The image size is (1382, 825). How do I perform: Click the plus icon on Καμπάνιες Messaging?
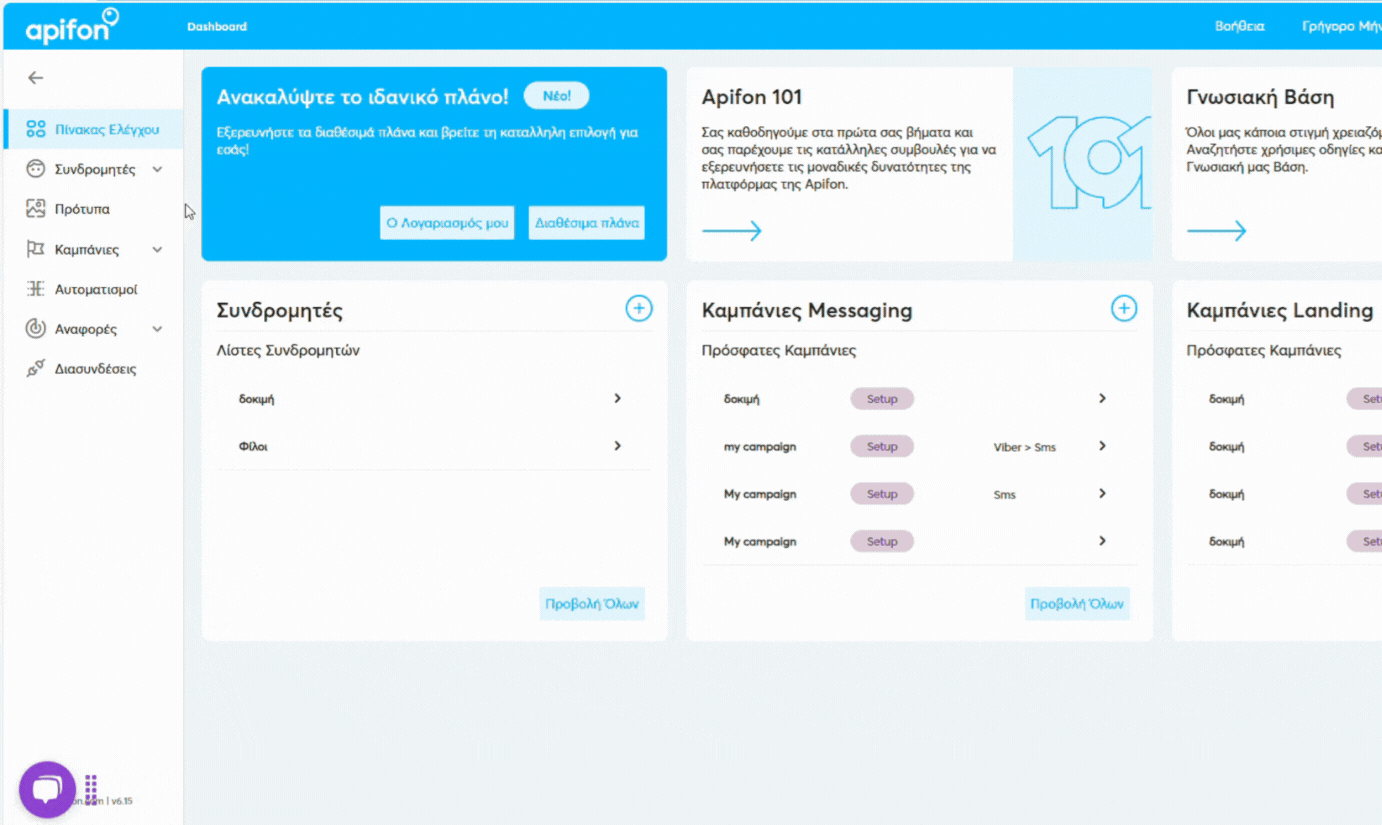pos(1124,308)
